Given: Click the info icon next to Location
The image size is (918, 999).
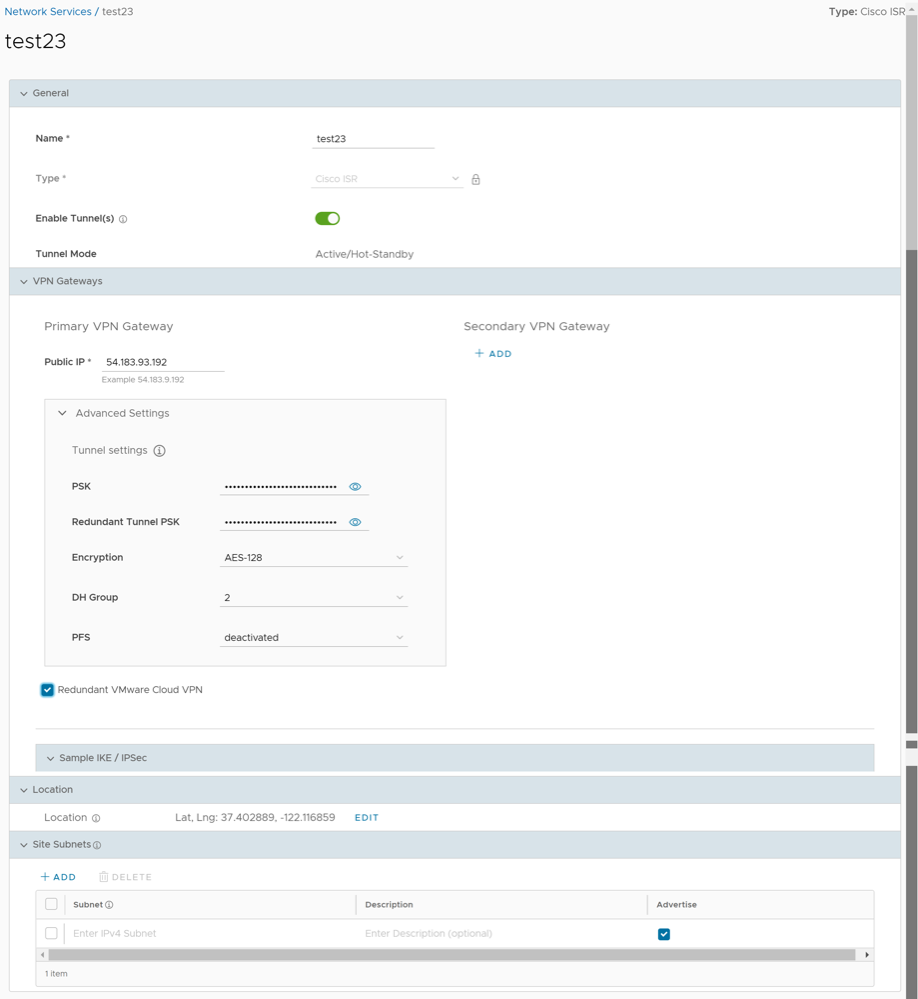Looking at the screenshot, I should [x=96, y=818].
